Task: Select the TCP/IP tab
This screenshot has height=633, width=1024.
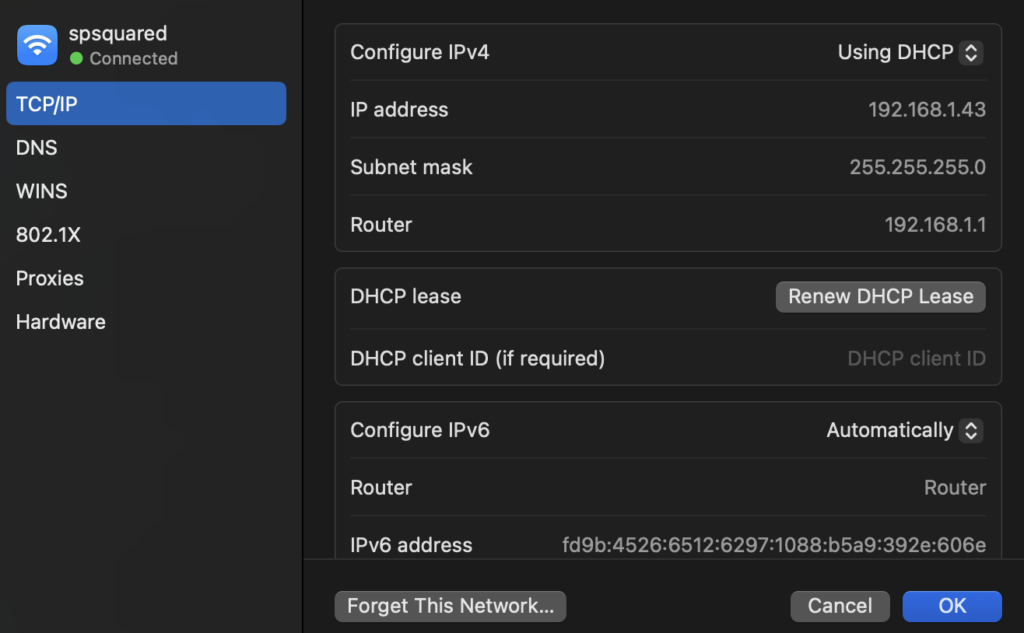Action: click(146, 104)
